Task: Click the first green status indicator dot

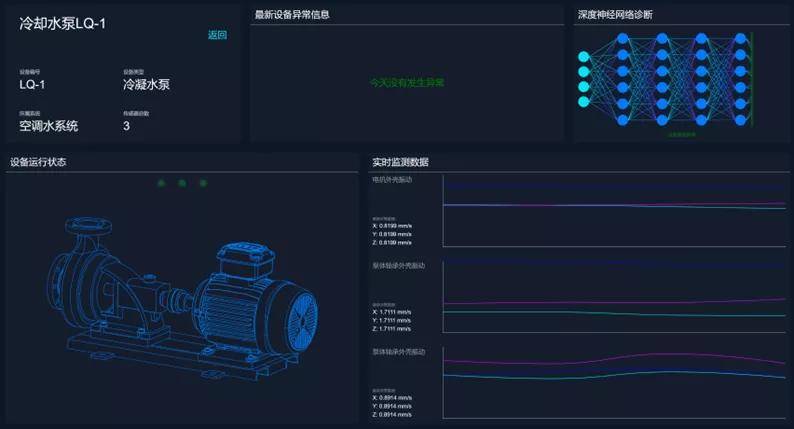Action: coord(161,183)
